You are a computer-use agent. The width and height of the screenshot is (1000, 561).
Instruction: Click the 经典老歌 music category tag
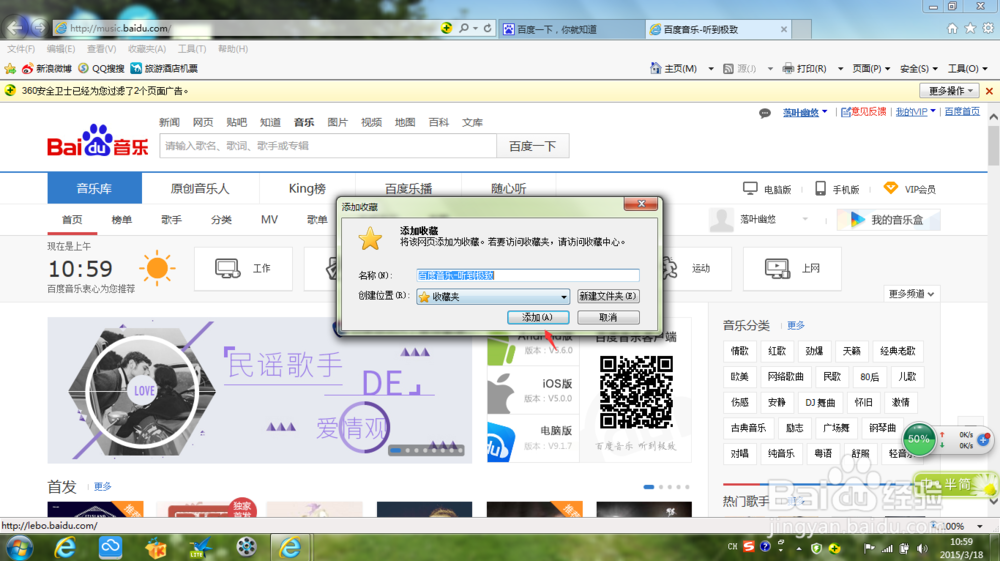[897, 351]
